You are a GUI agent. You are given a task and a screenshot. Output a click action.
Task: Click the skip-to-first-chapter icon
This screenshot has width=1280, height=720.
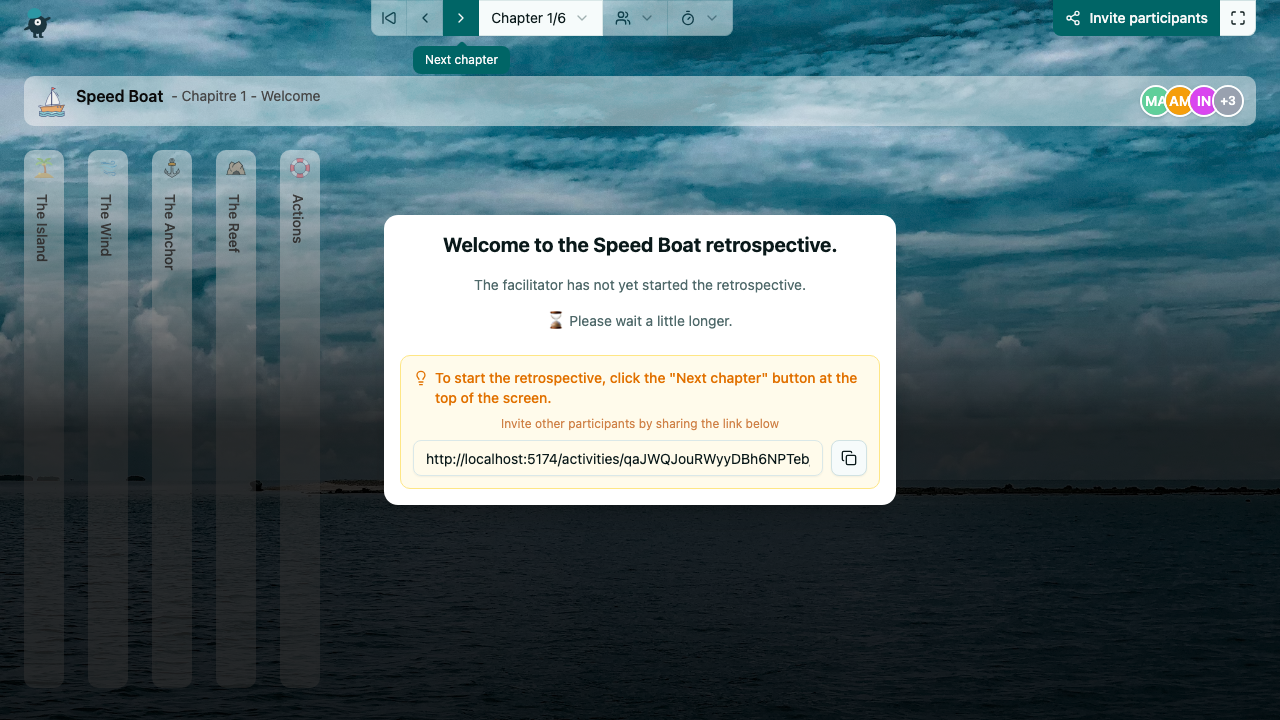[388, 17]
